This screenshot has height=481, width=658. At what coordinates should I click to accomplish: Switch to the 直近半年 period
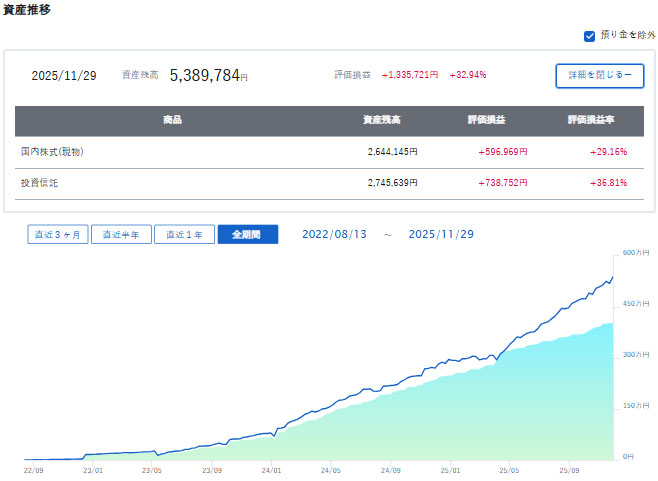tap(120, 234)
